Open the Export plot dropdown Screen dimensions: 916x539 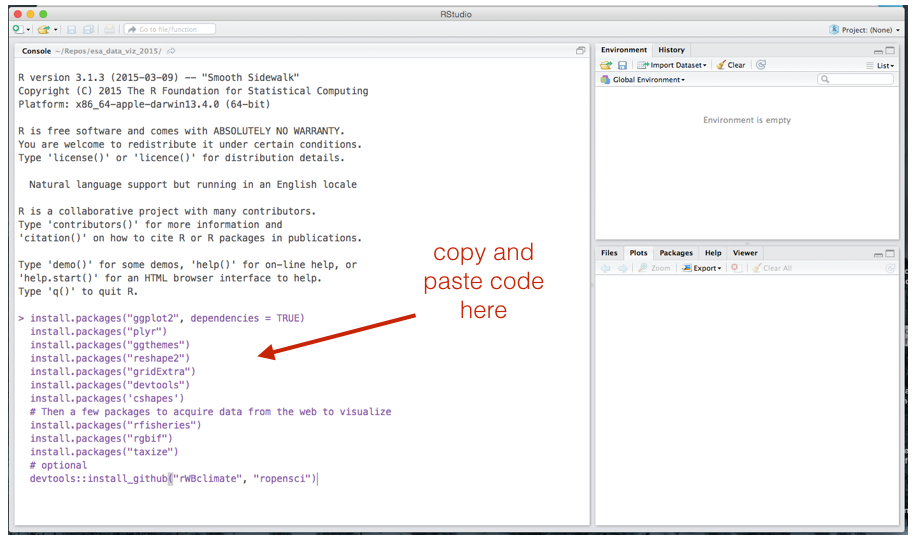tap(702, 268)
